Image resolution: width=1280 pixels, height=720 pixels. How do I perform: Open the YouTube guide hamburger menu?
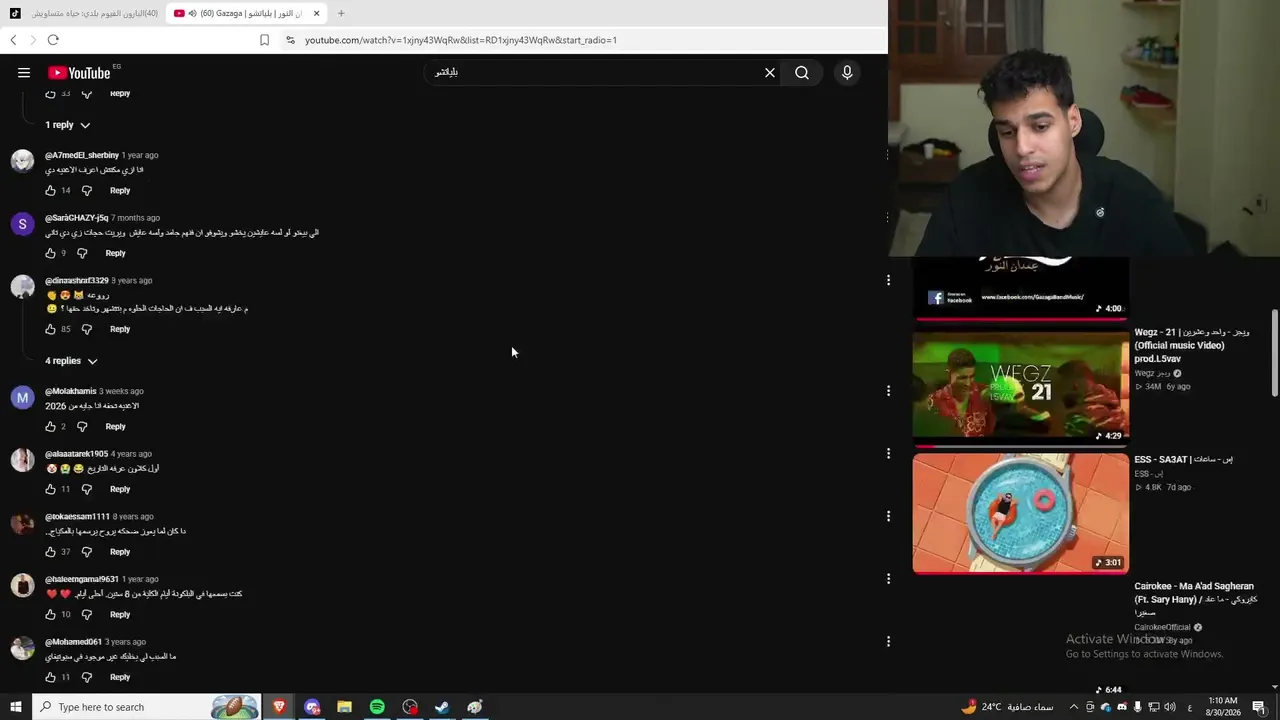click(x=24, y=72)
